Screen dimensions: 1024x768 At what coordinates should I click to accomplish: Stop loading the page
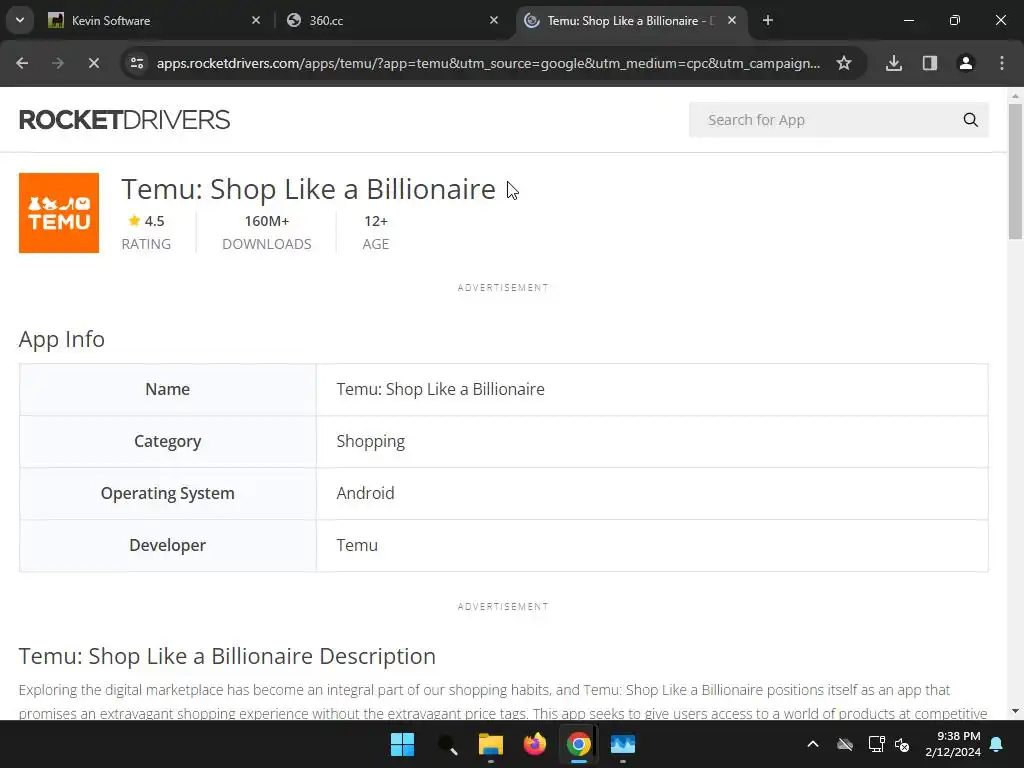click(93, 63)
